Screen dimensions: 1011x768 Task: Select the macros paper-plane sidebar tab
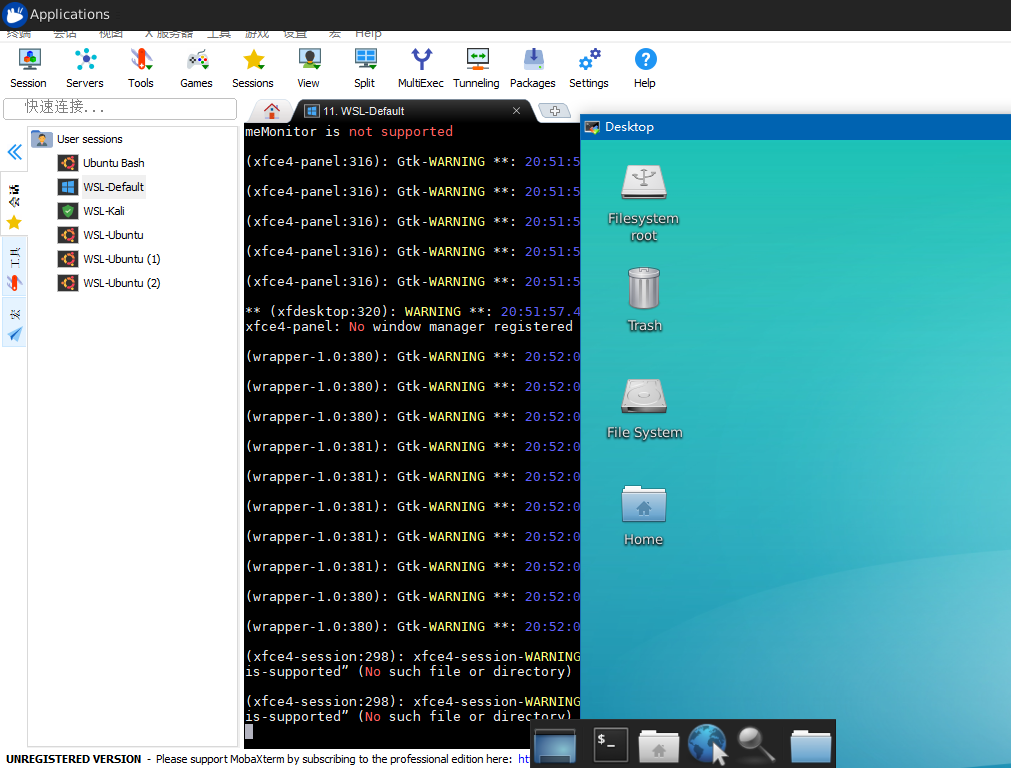coord(14,324)
